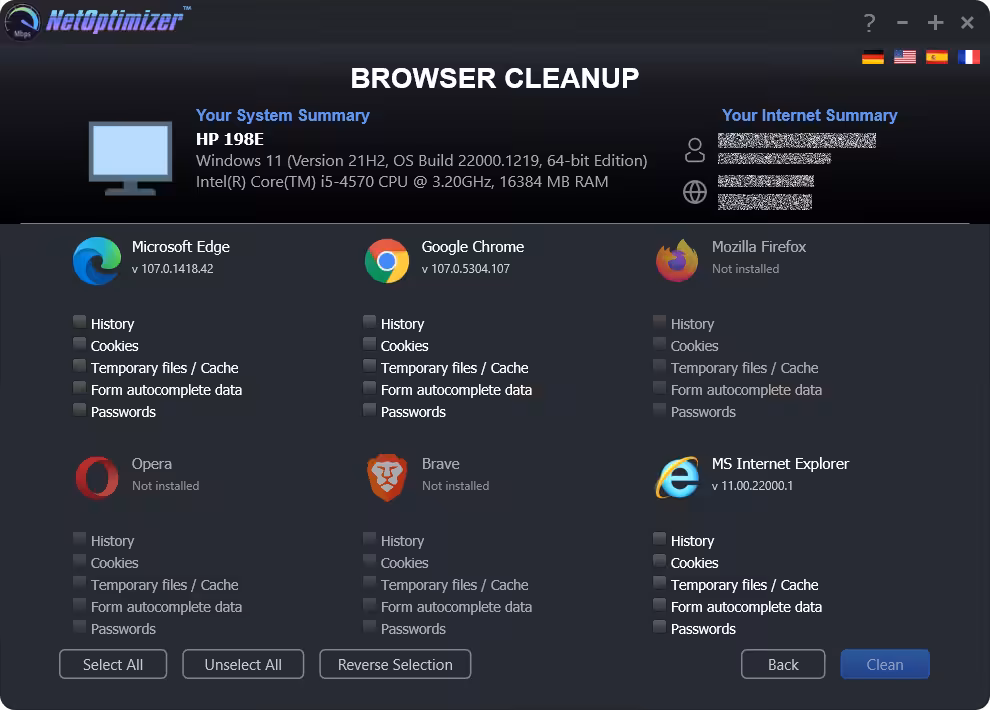The image size is (990, 710).
Task: Toggle History checkbox for Internet Explorer
Action: point(660,539)
